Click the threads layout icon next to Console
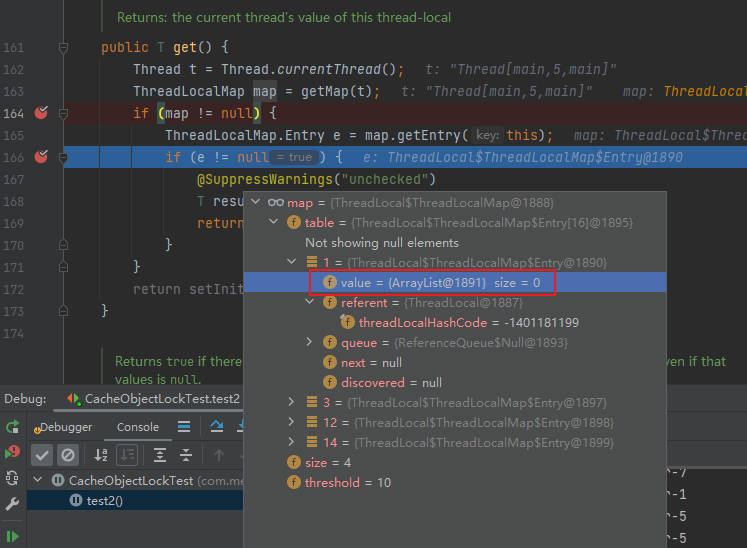Viewport: 747px width, 548px height. pos(184,426)
